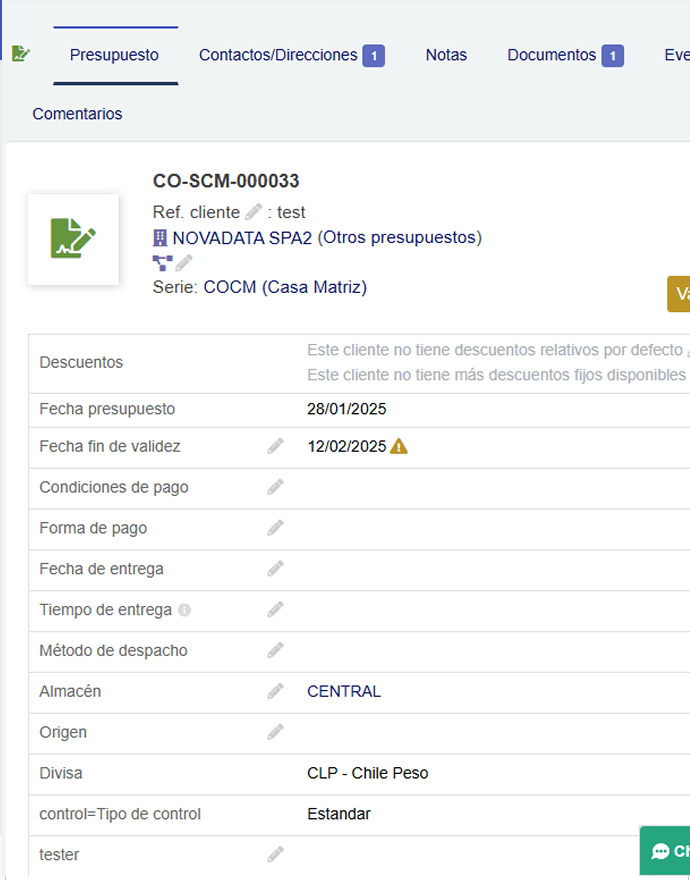Click the Estandar control type value
The image size is (690, 880).
339,814
